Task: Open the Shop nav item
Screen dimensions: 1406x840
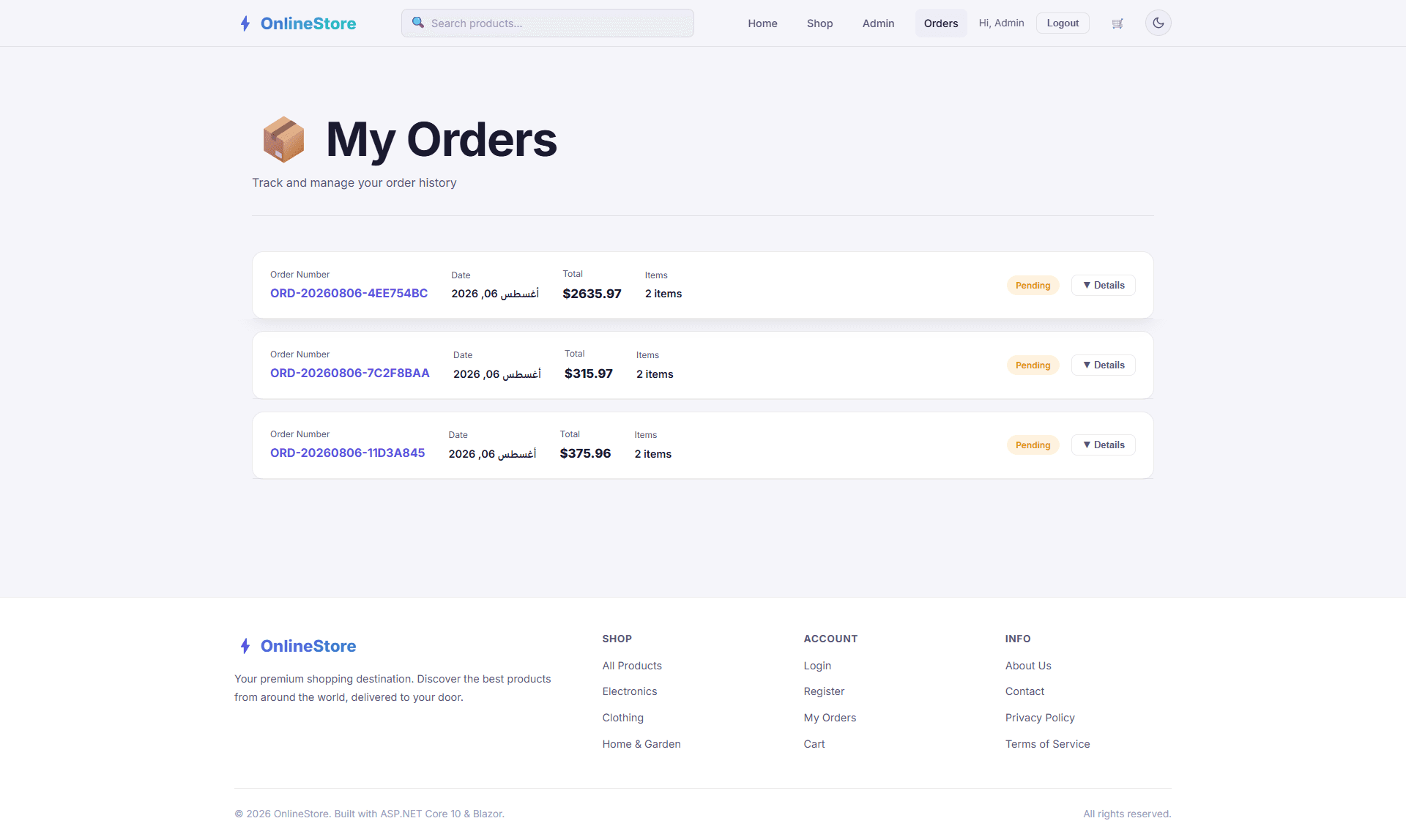Action: click(x=819, y=23)
